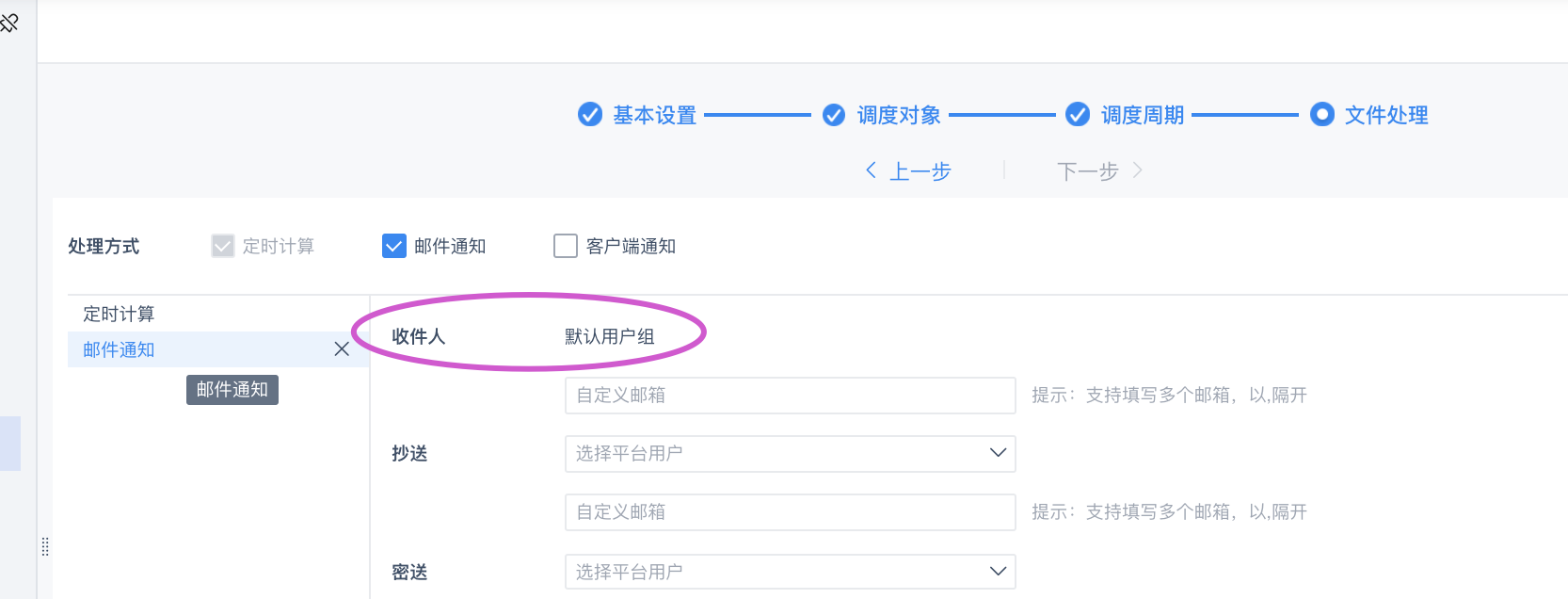Screen dimensions: 1568x599
Task: Go back with the 上一步 link
Action: coord(920,171)
